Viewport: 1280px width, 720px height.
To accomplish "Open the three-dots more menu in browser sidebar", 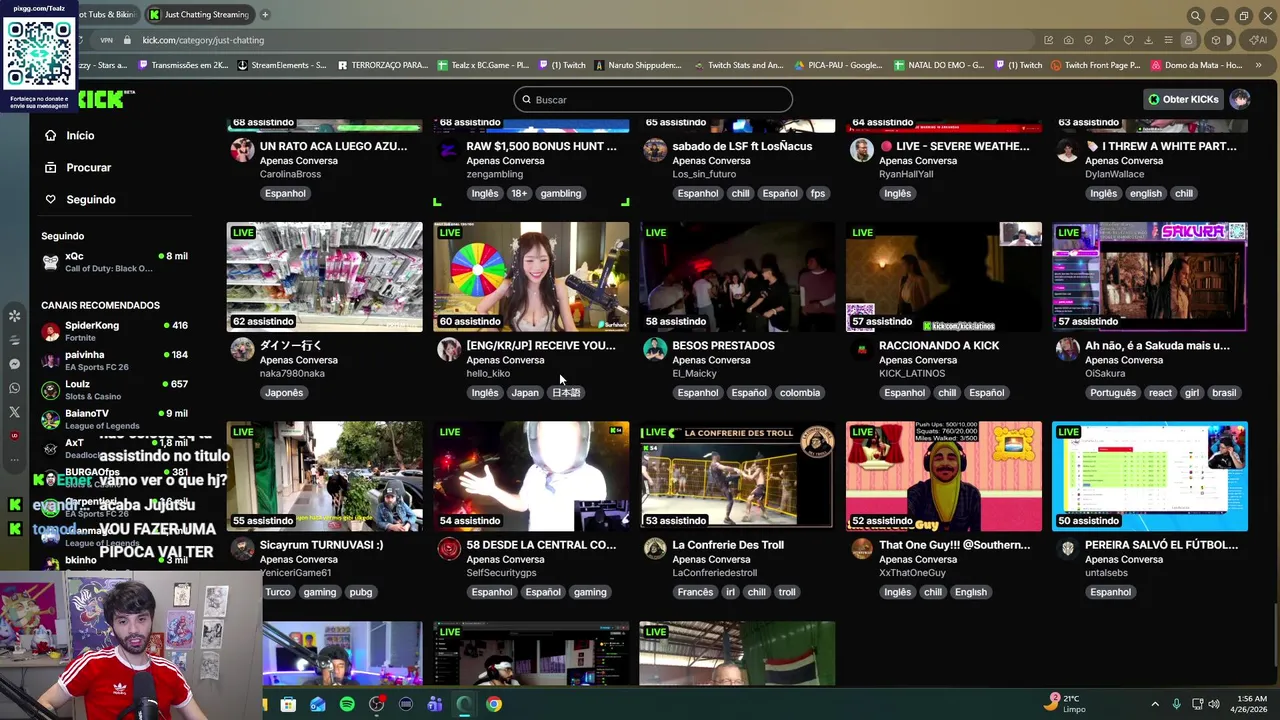I will click(x=14, y=460).
